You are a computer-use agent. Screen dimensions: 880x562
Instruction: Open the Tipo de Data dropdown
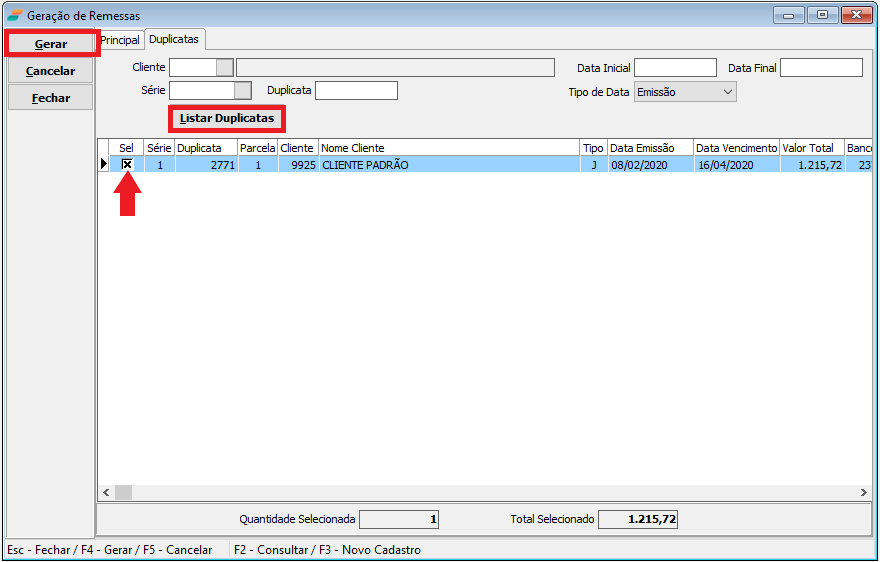click(x=727, y=92)
